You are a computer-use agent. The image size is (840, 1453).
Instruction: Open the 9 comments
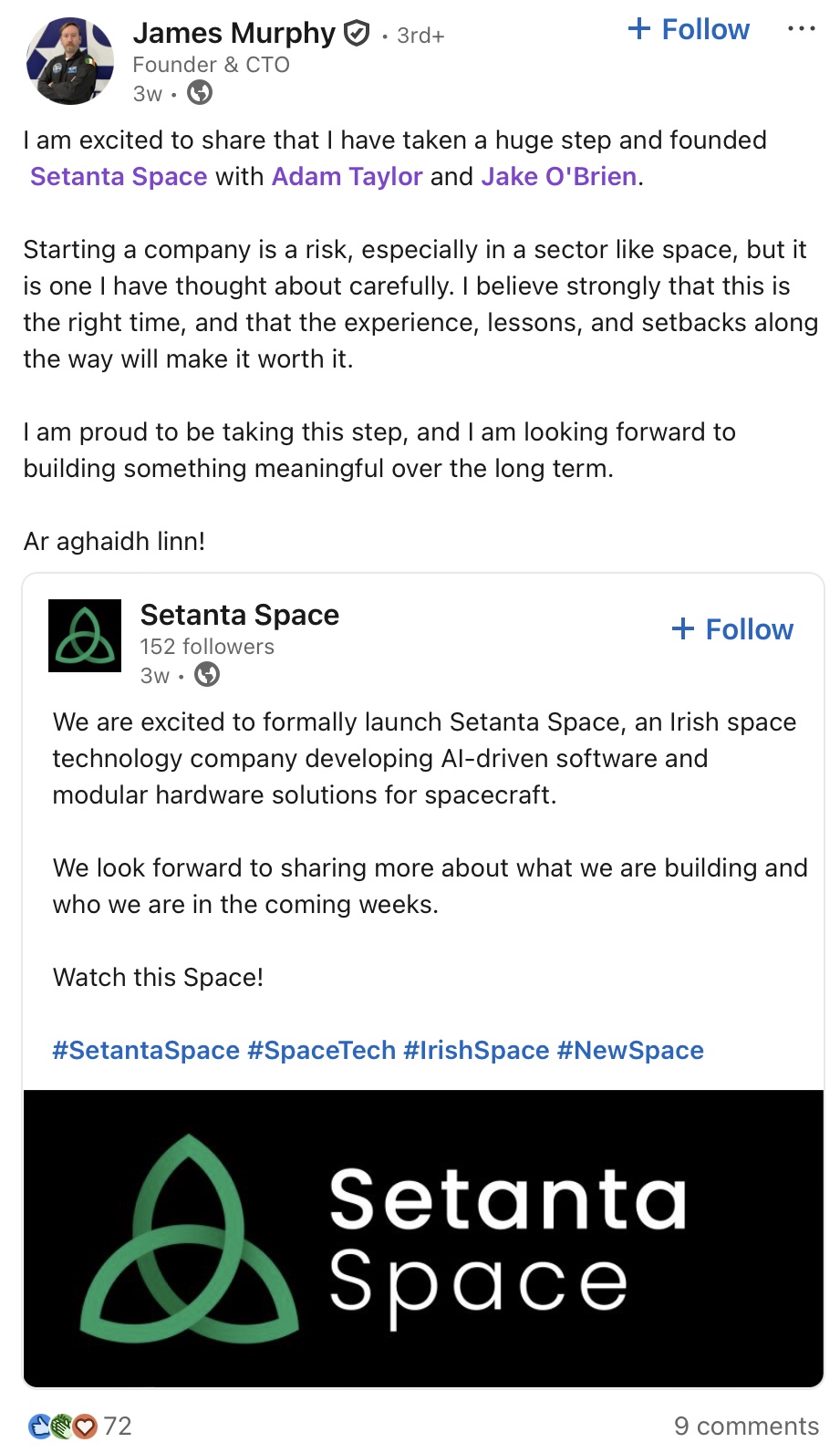tap(745, 1426)
